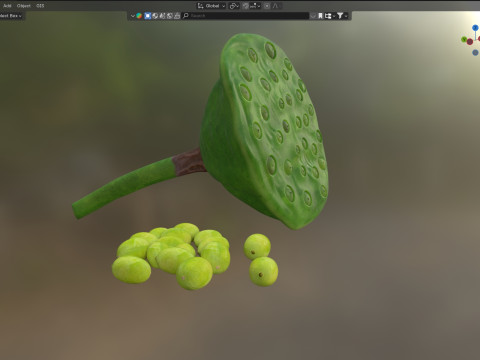Viewport: 480px width, 360px height.
Task: Click the sphere icon next to the blue icon
Action: click(x=155, y=16)
